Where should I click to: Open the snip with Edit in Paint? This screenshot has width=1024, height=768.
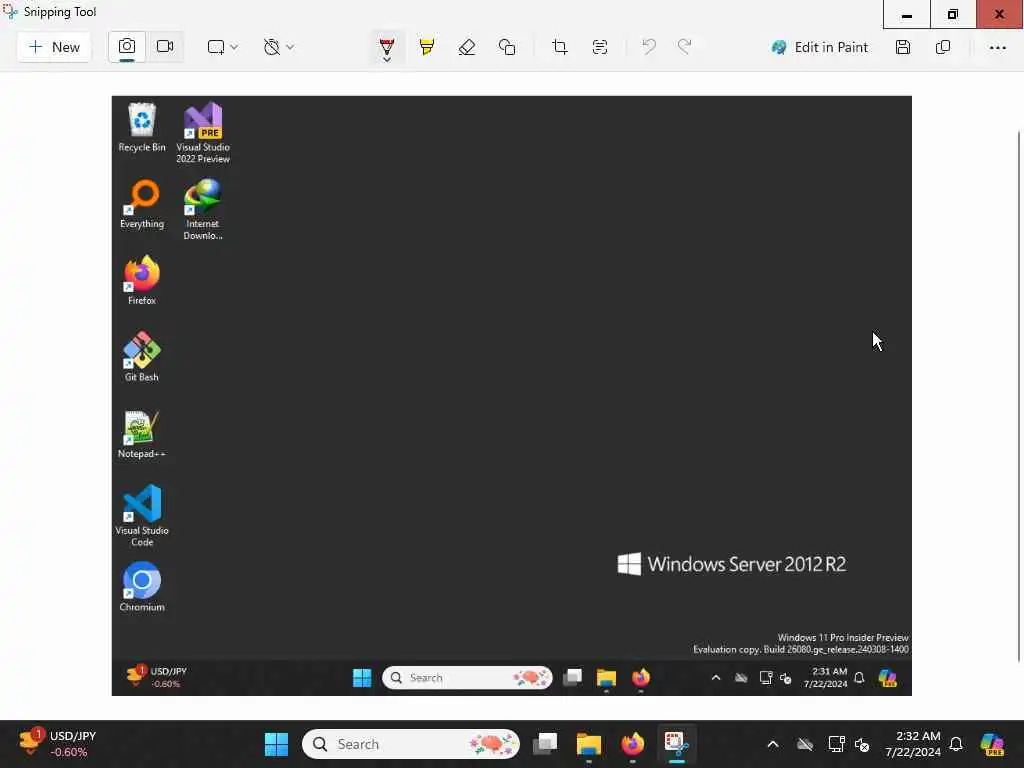(x=820, y=47)
